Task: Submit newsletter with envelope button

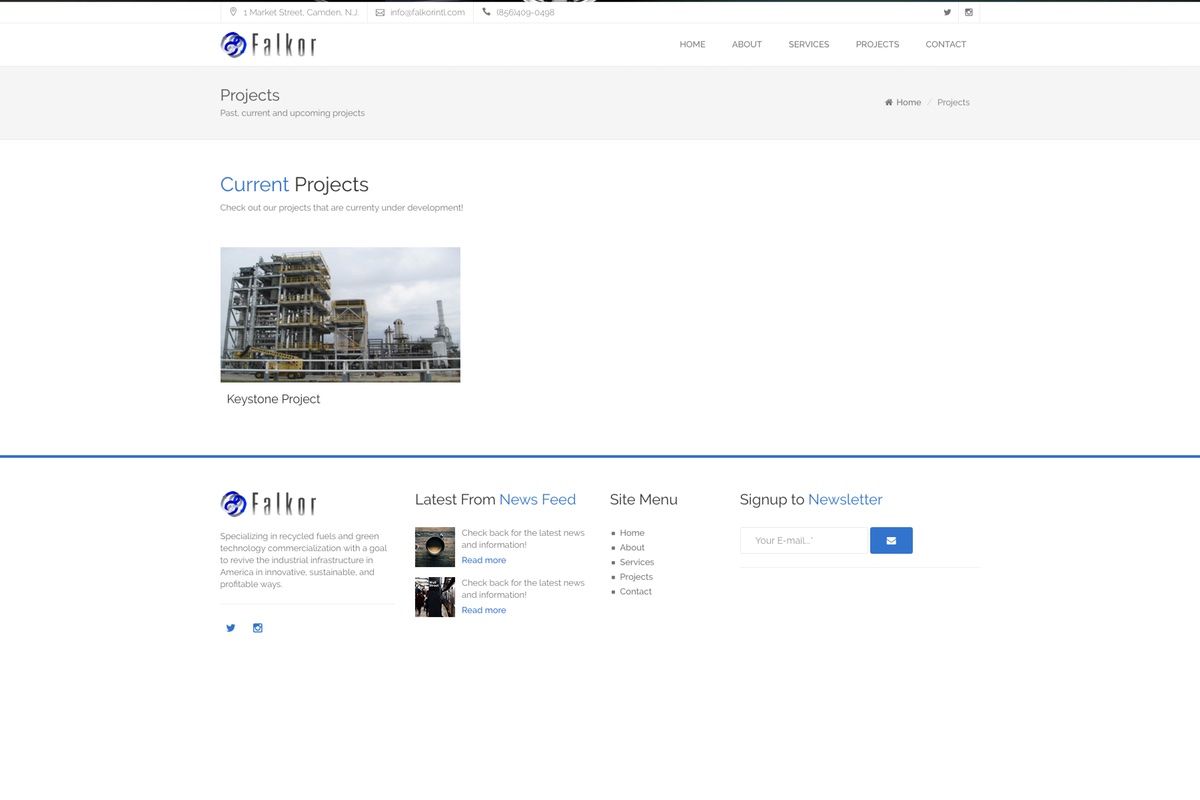Action: tap(891, 541)
